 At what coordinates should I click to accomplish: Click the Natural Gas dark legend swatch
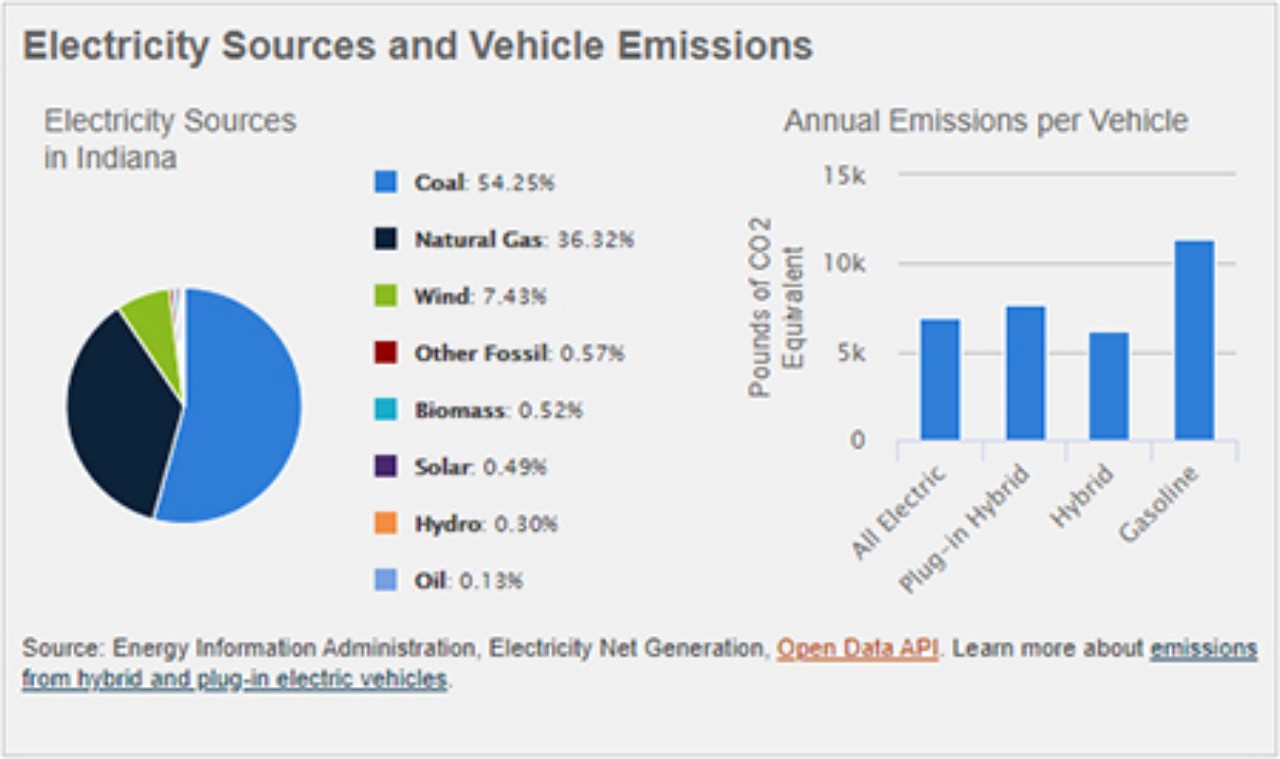[386, 239]
